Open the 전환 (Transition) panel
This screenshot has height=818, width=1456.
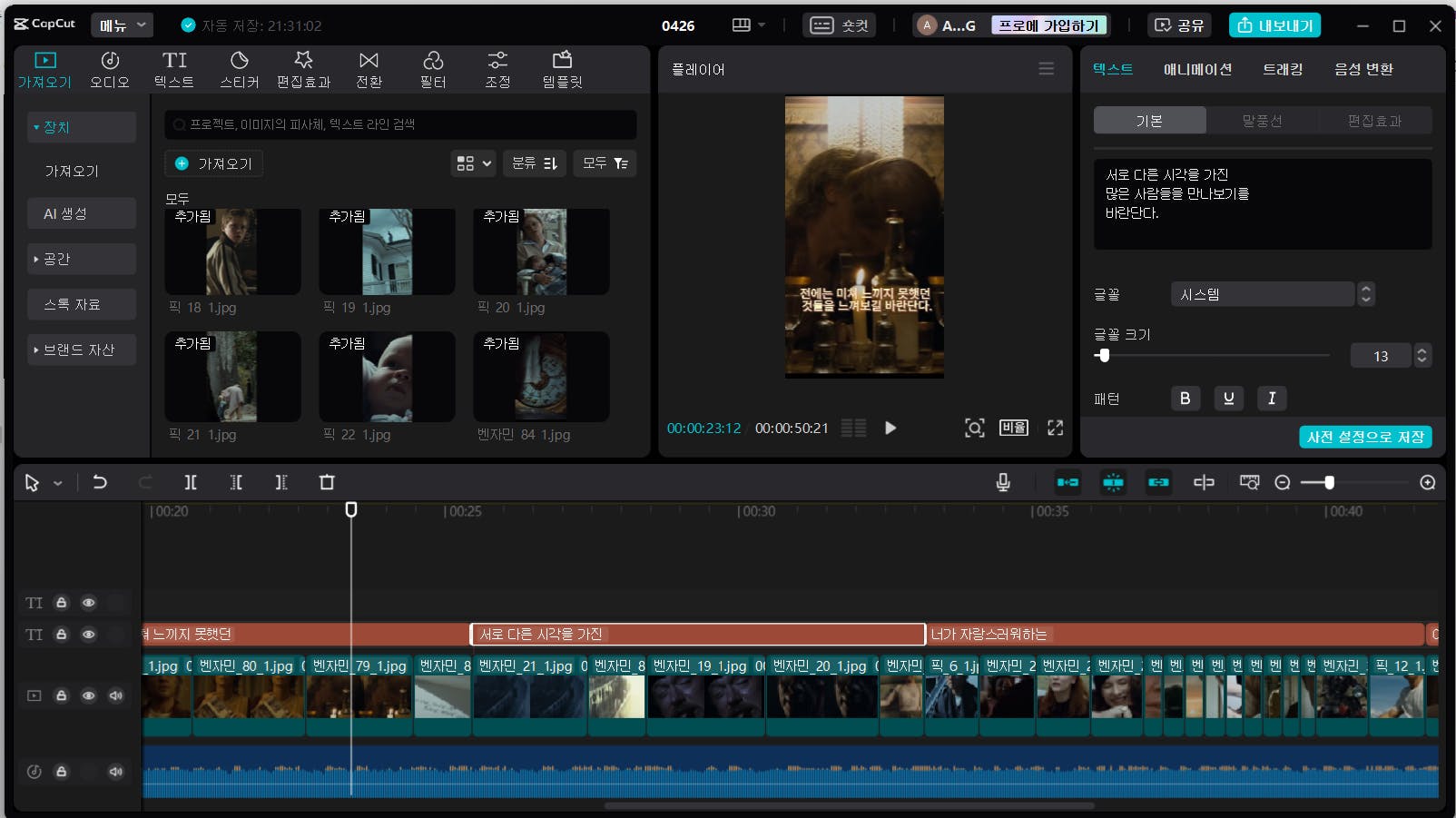click(x=369, y=69)
